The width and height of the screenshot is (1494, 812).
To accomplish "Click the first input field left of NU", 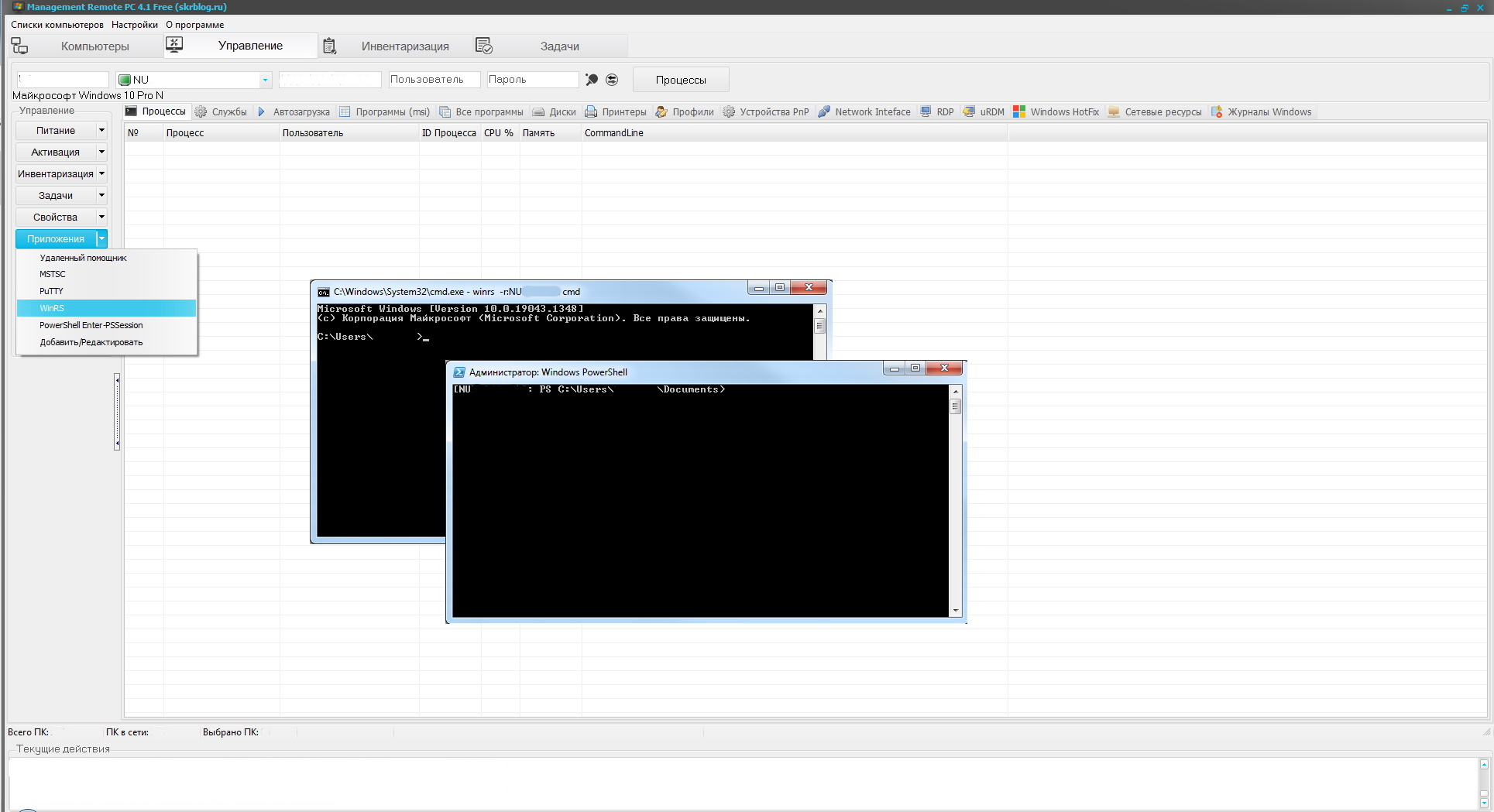I will [63, 79].
